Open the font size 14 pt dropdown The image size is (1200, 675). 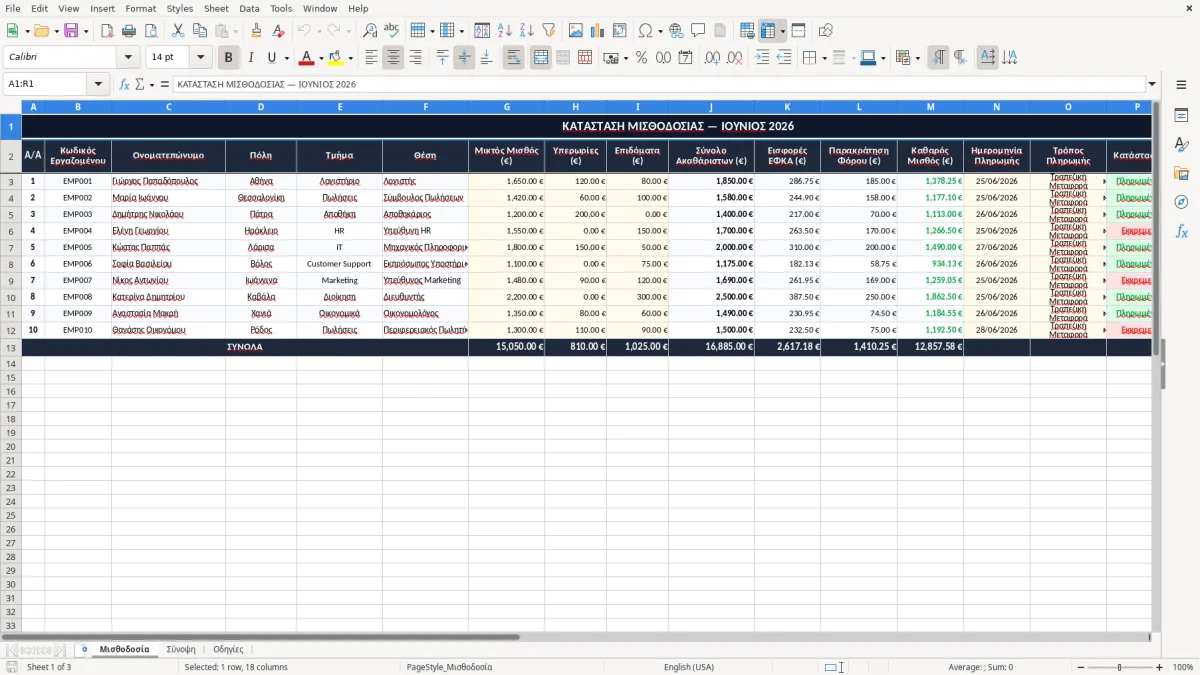coord(200,58)
